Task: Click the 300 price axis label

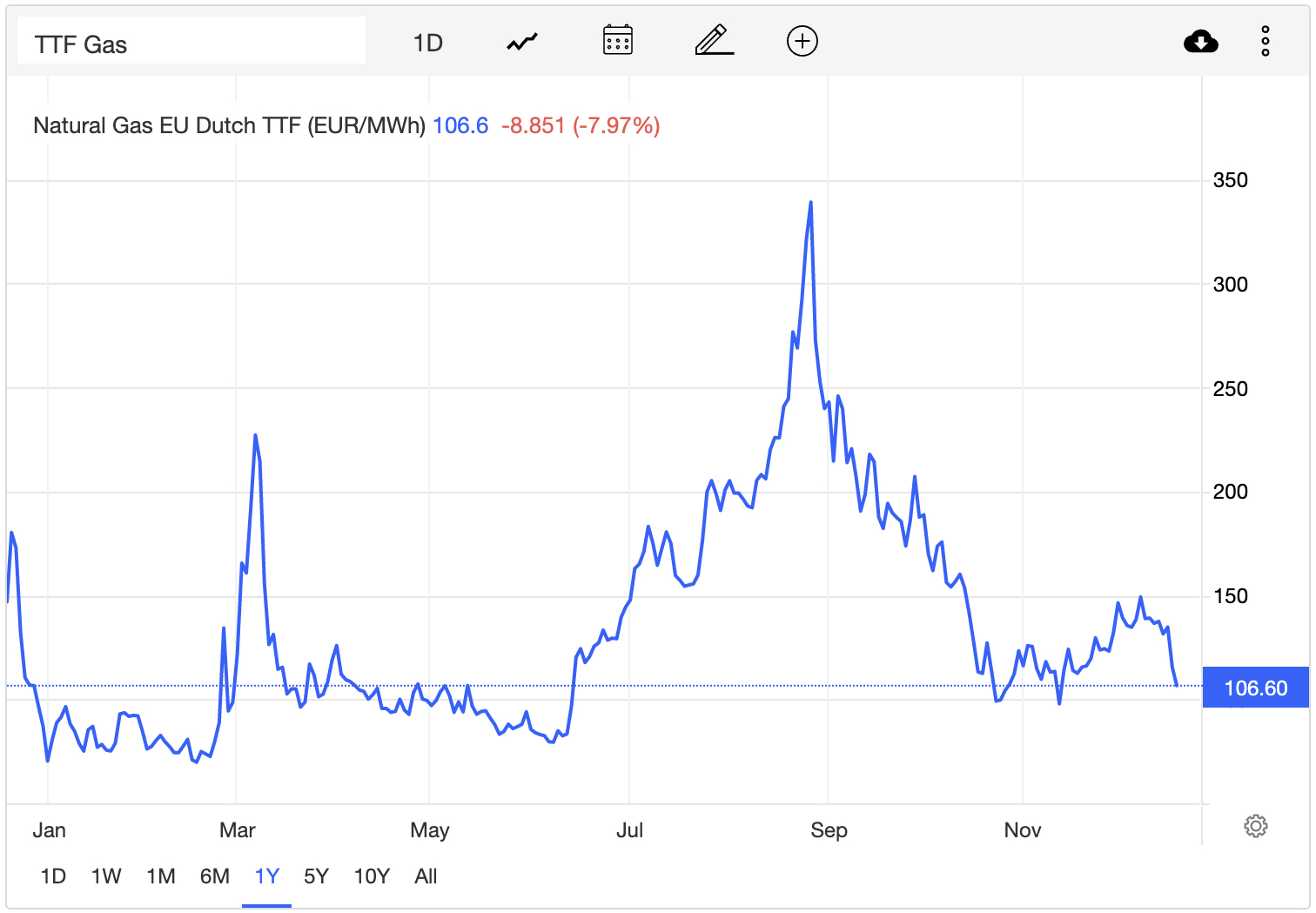Action: coord(1231,285)
